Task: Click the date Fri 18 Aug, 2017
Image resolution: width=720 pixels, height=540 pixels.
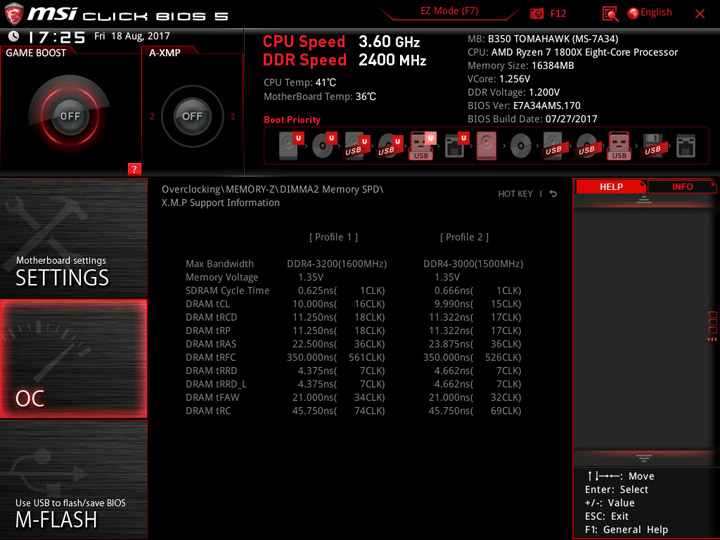Action: [132, 36]
